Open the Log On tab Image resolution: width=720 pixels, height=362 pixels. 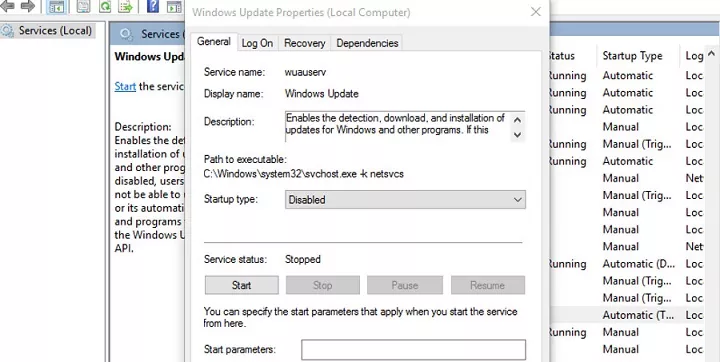257,43
